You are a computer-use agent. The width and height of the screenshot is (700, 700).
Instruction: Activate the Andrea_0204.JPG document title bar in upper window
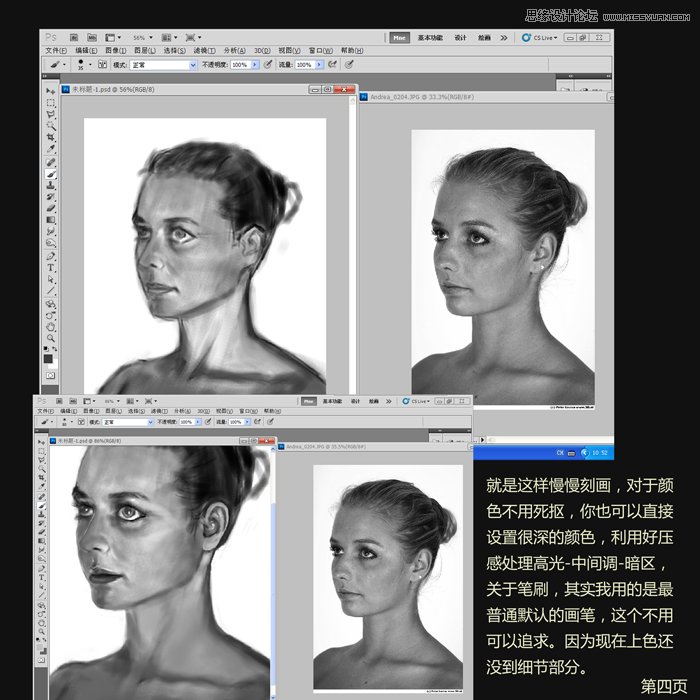[487, 97]
